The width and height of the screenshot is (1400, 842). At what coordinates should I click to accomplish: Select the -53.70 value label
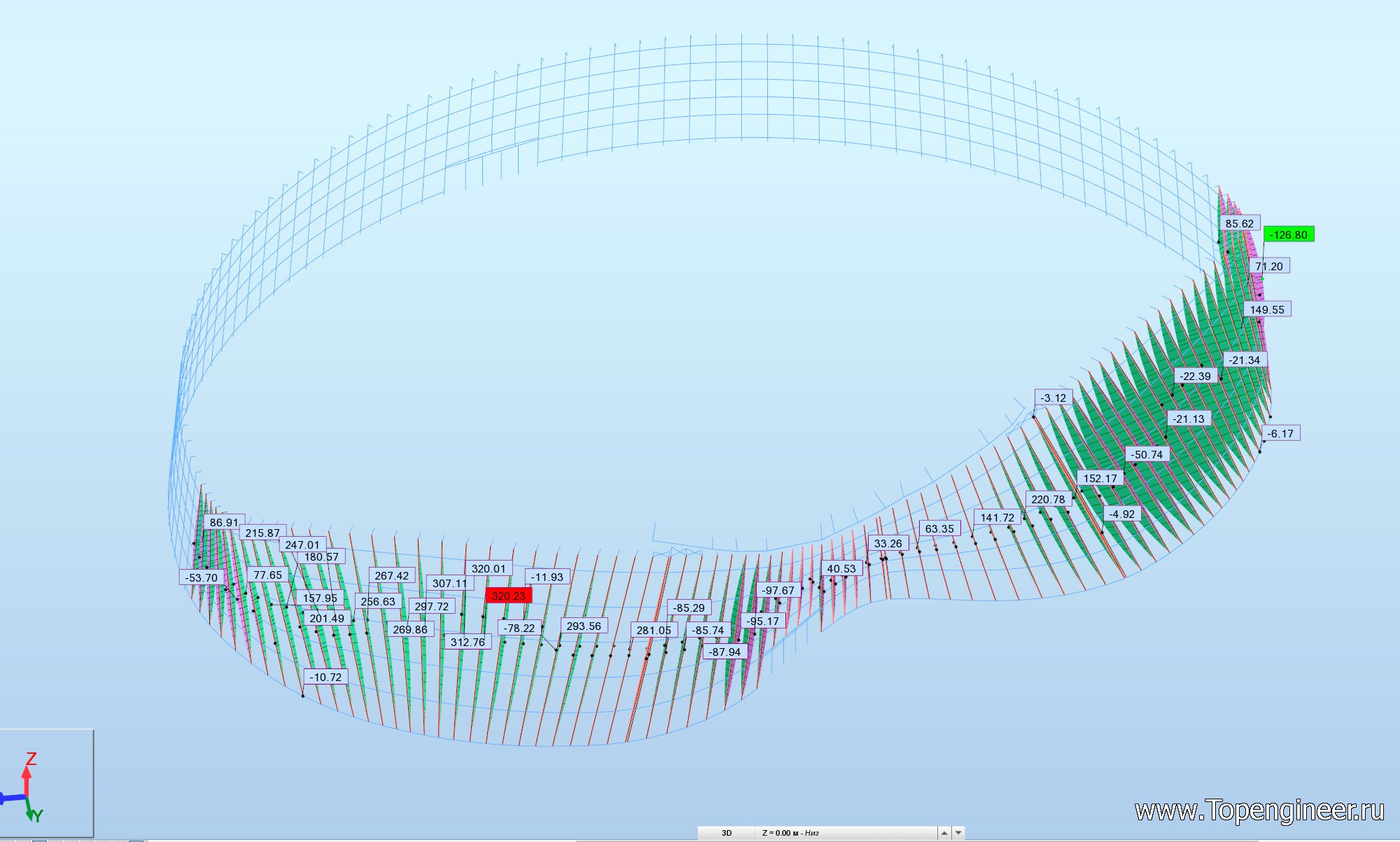coord(201,577)
